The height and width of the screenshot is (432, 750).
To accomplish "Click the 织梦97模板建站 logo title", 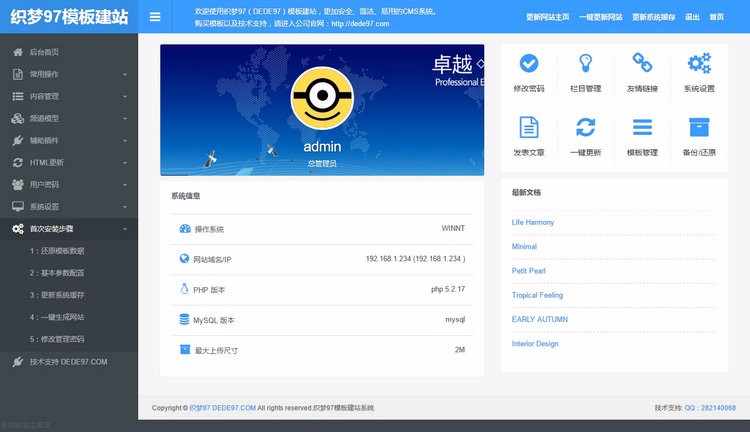I will (x=69, y=17).
